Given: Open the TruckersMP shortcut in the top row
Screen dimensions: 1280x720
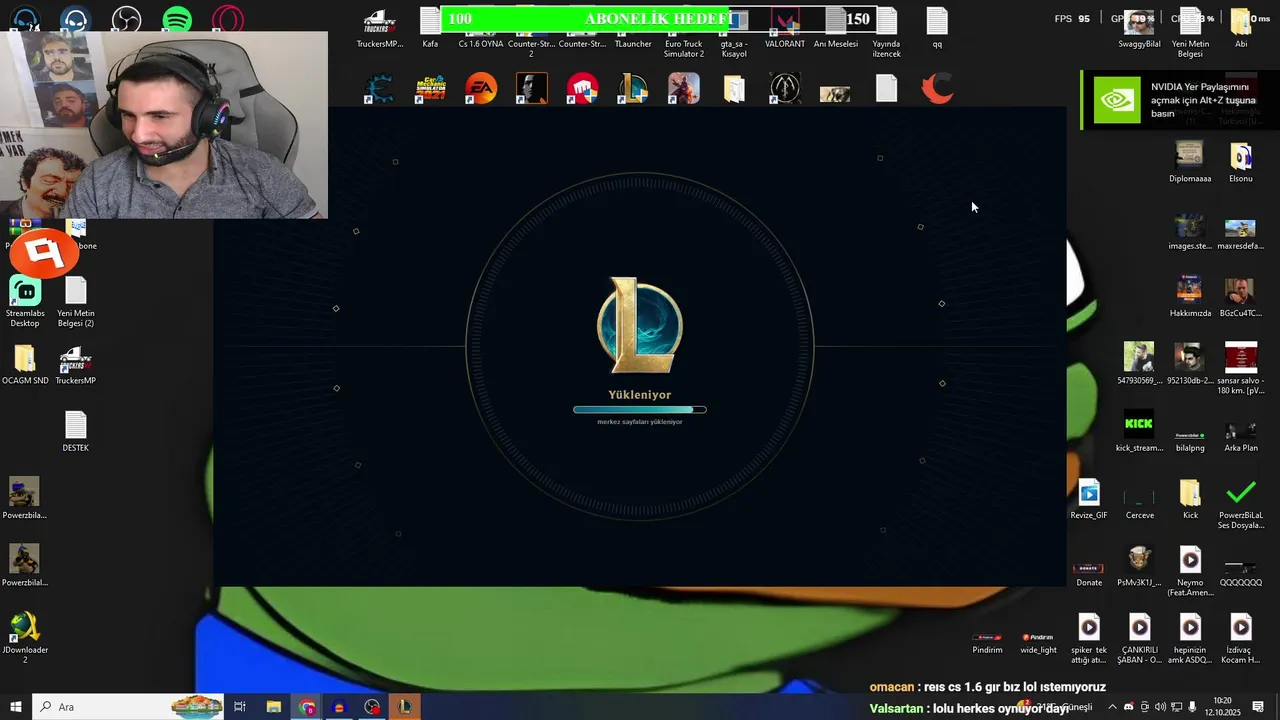Looking at the screenshot, I should coord(379,28).
